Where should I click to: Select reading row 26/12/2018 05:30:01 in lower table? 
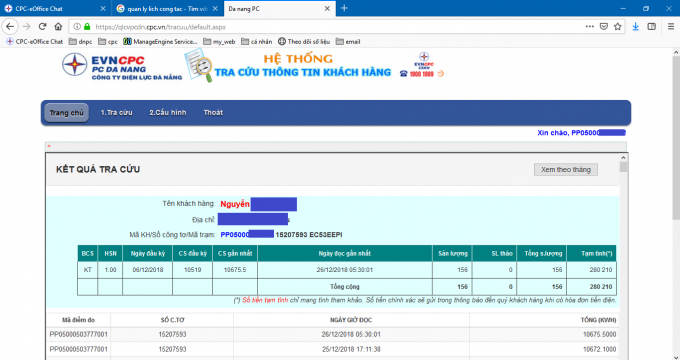333,334
